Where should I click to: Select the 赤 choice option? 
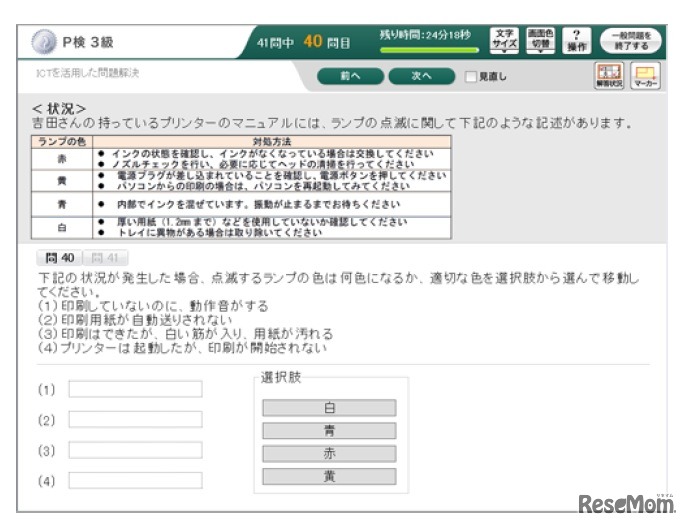[x=329, y=453]
